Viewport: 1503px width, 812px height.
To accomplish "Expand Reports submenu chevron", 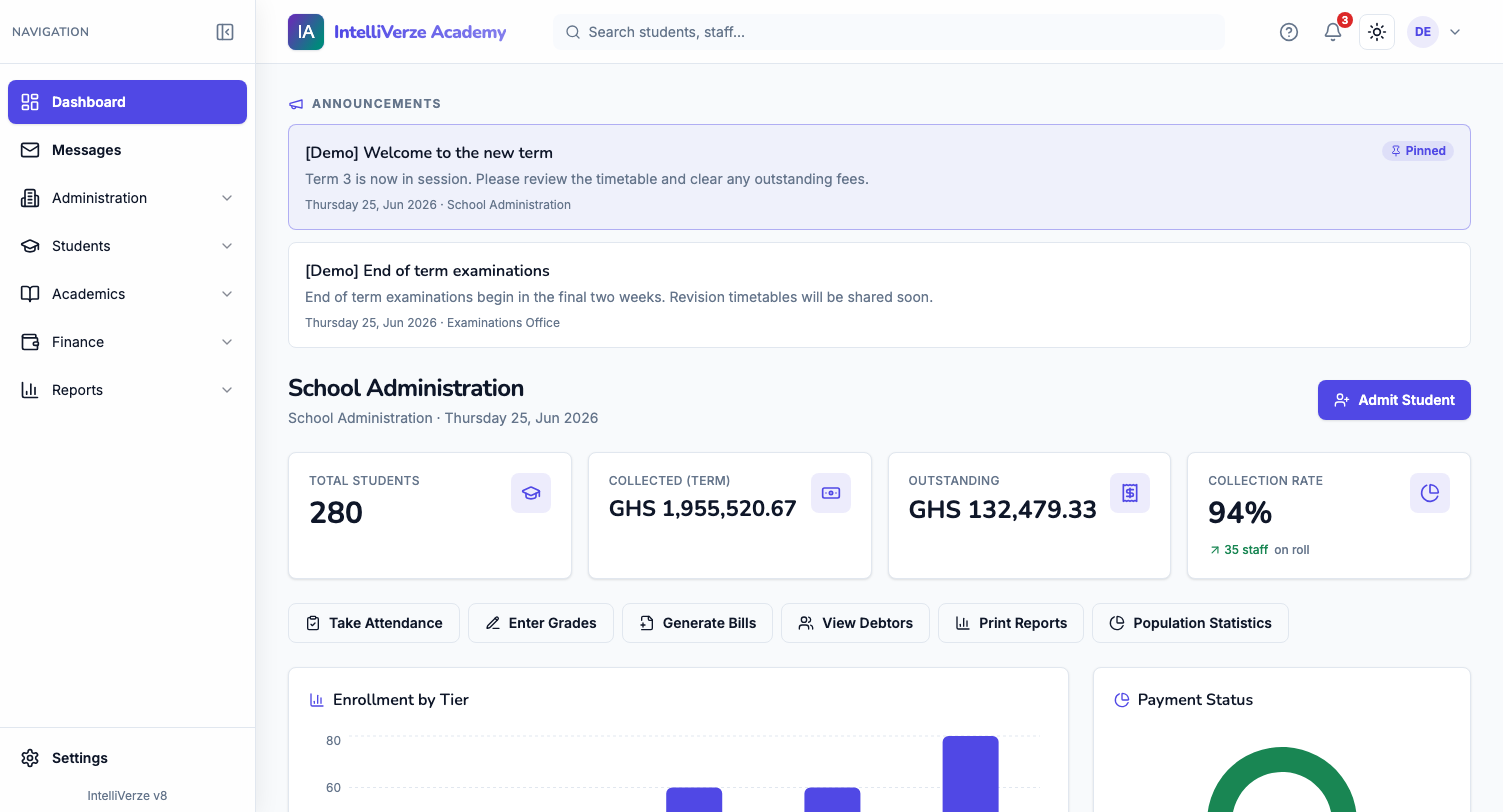I will pos(227,390).
